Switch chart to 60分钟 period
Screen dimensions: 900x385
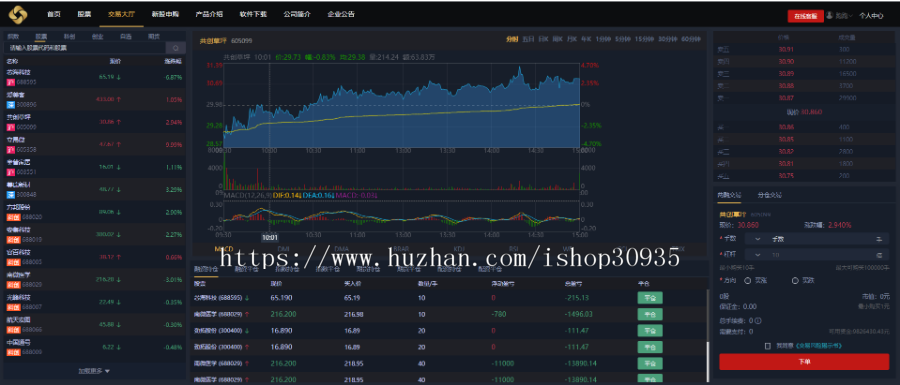point(690,40)
